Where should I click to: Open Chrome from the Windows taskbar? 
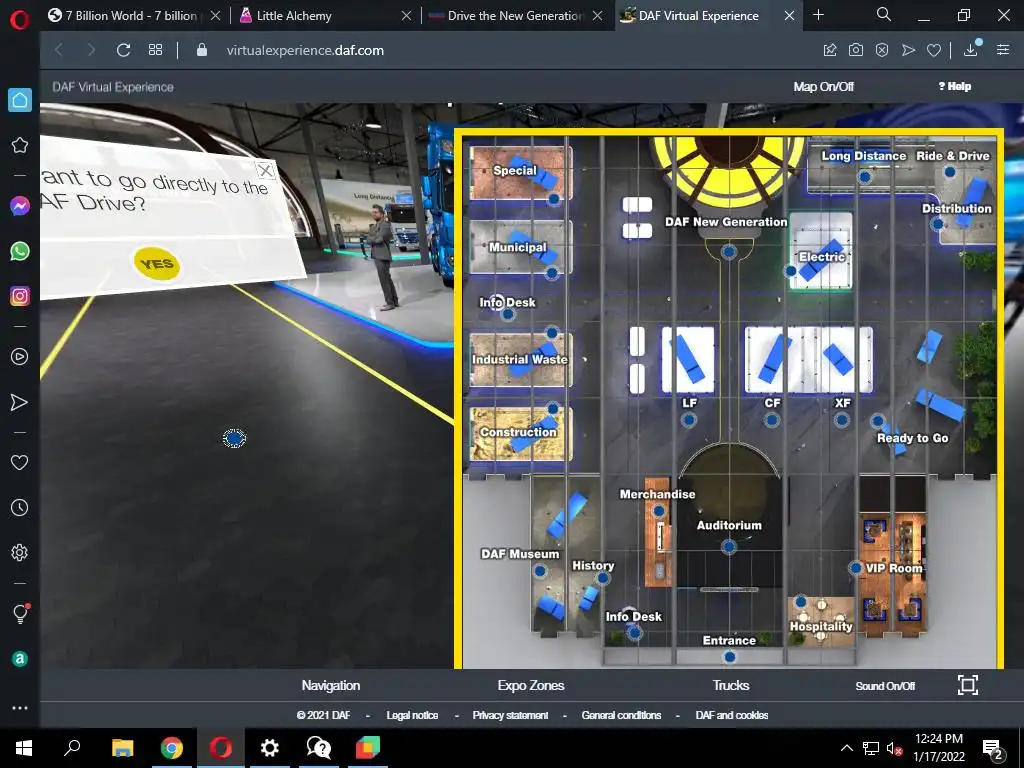pyautogui.click(x=172, y=747)
